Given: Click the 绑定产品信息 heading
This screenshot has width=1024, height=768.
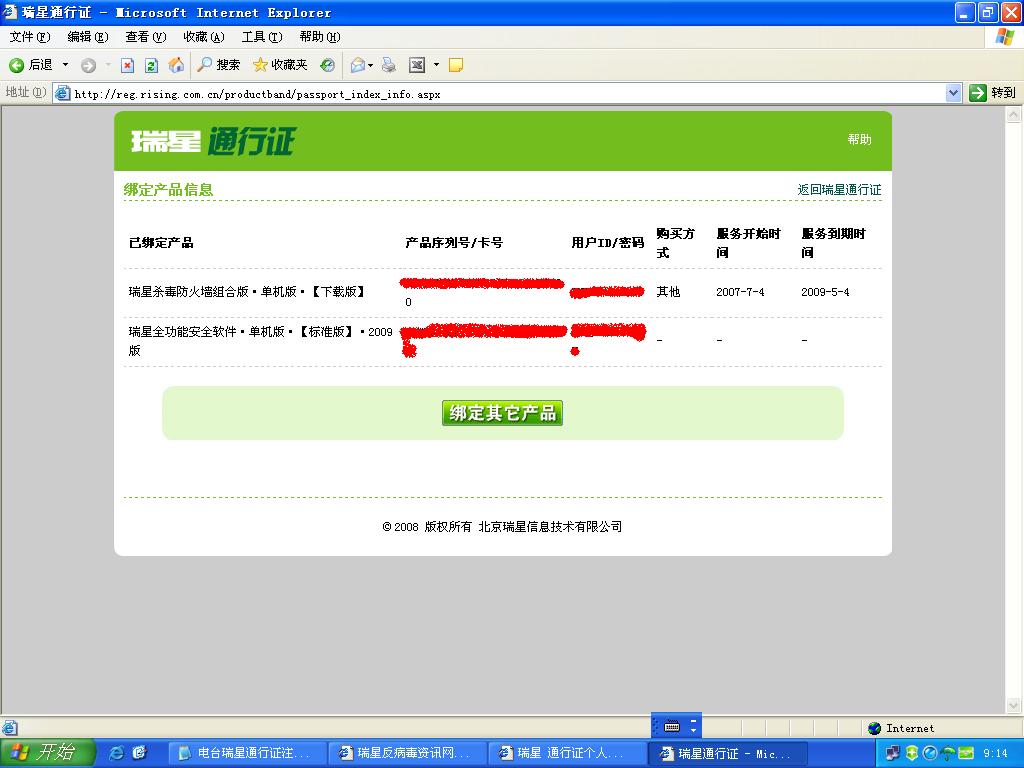Looking at the screenshot, I should coord(168,189).
